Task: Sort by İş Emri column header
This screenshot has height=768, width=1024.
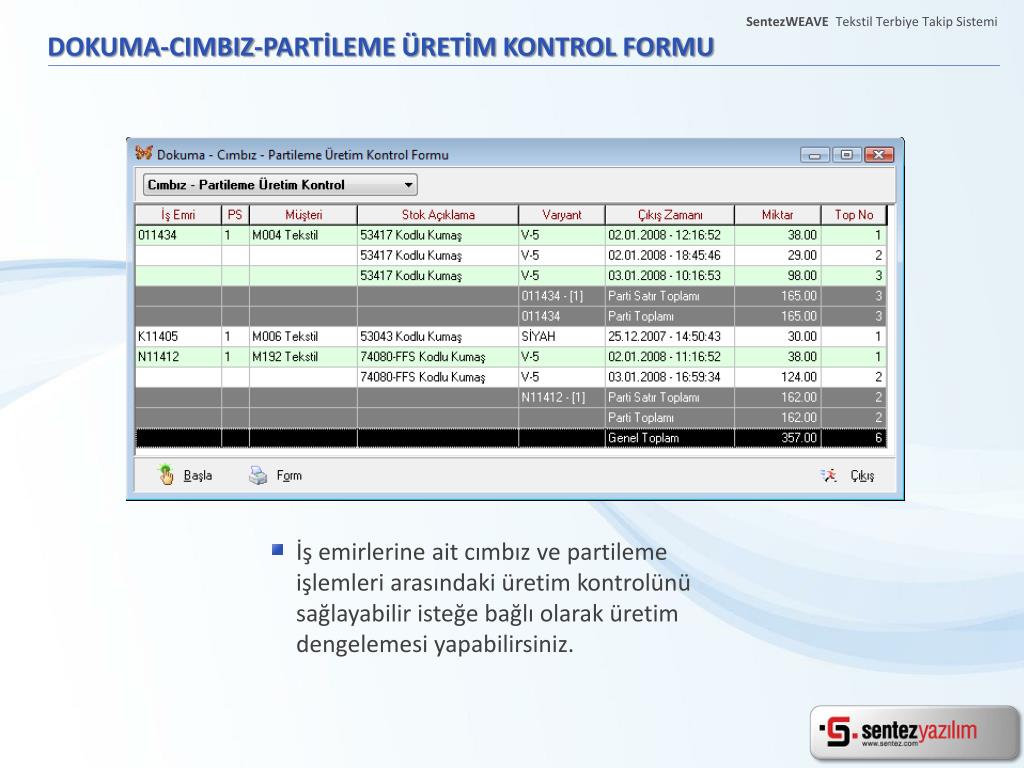Action: [x=178, y=215]
